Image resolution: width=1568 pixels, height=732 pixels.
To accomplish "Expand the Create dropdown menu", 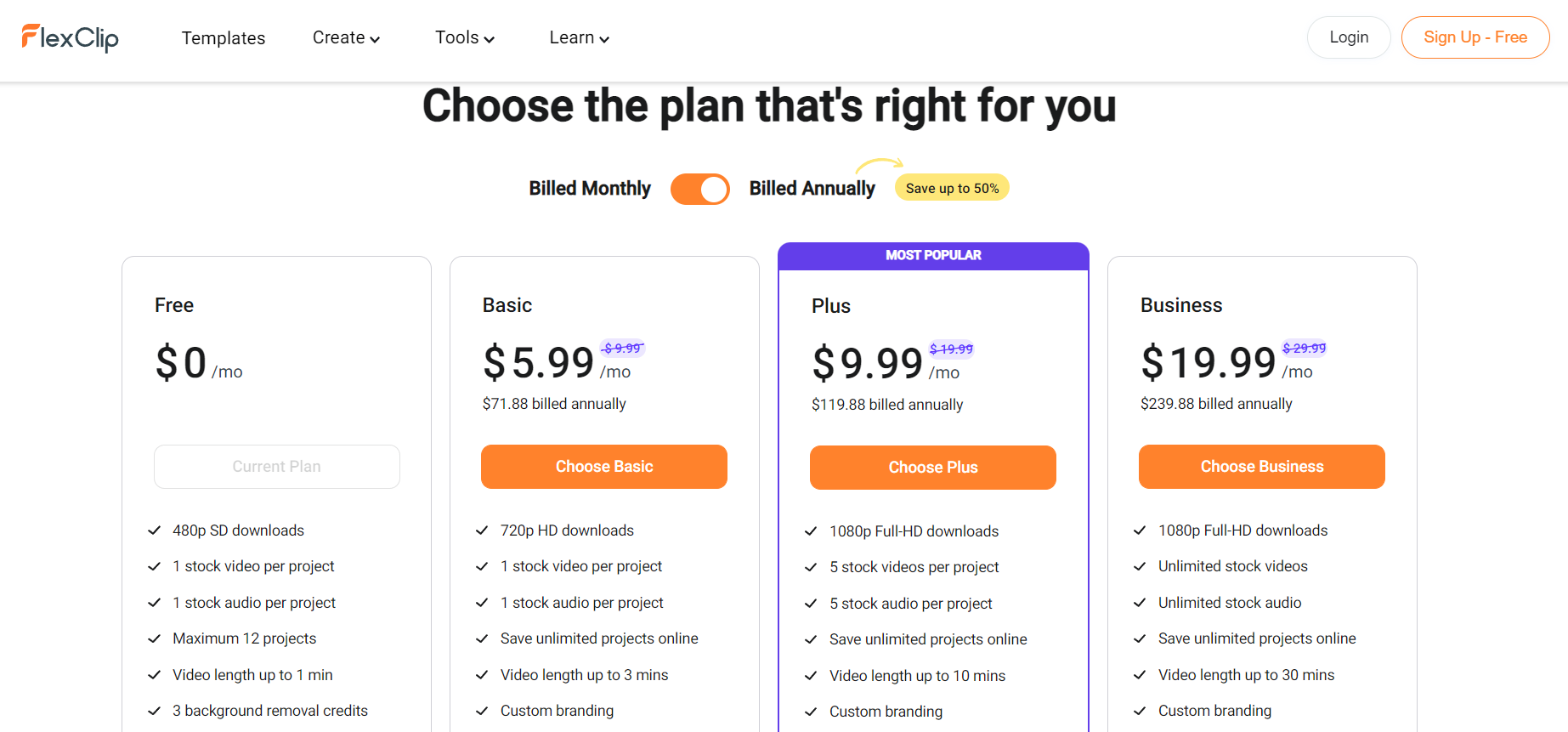I will click(x=346, y=37).
